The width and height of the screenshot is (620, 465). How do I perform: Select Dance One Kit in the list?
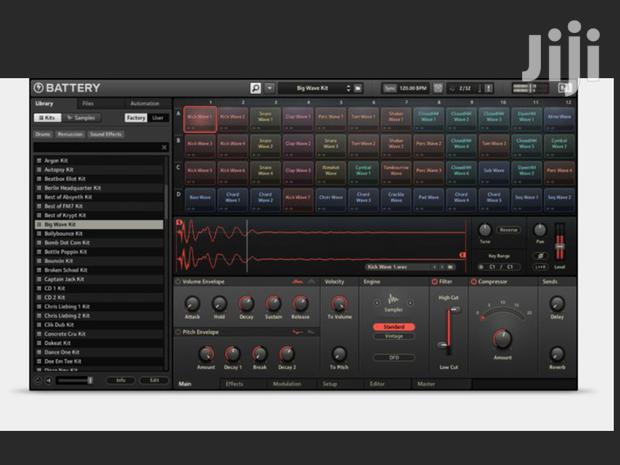tap(99, 352)
